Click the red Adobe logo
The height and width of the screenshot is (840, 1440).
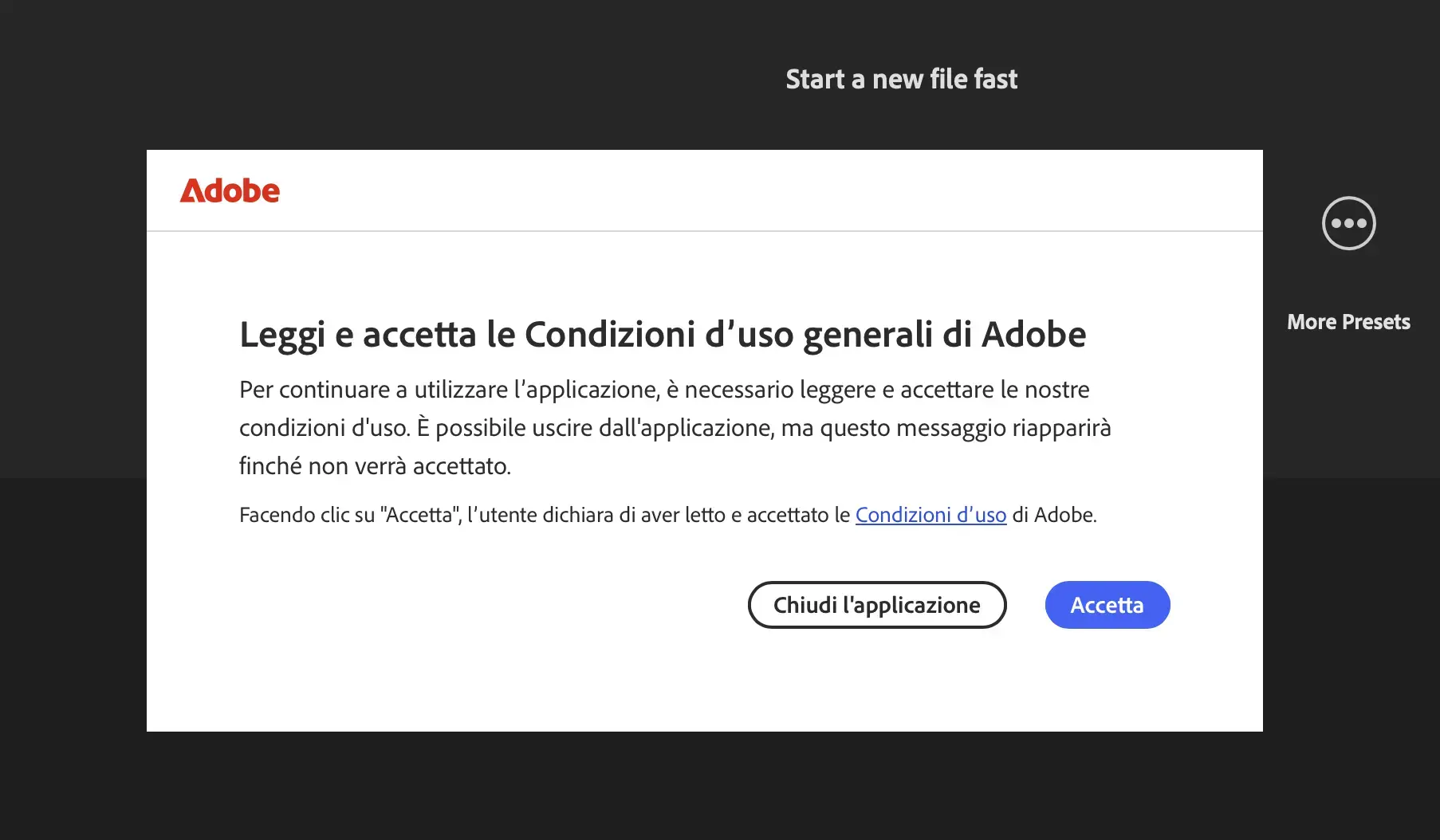coord(230,190)
